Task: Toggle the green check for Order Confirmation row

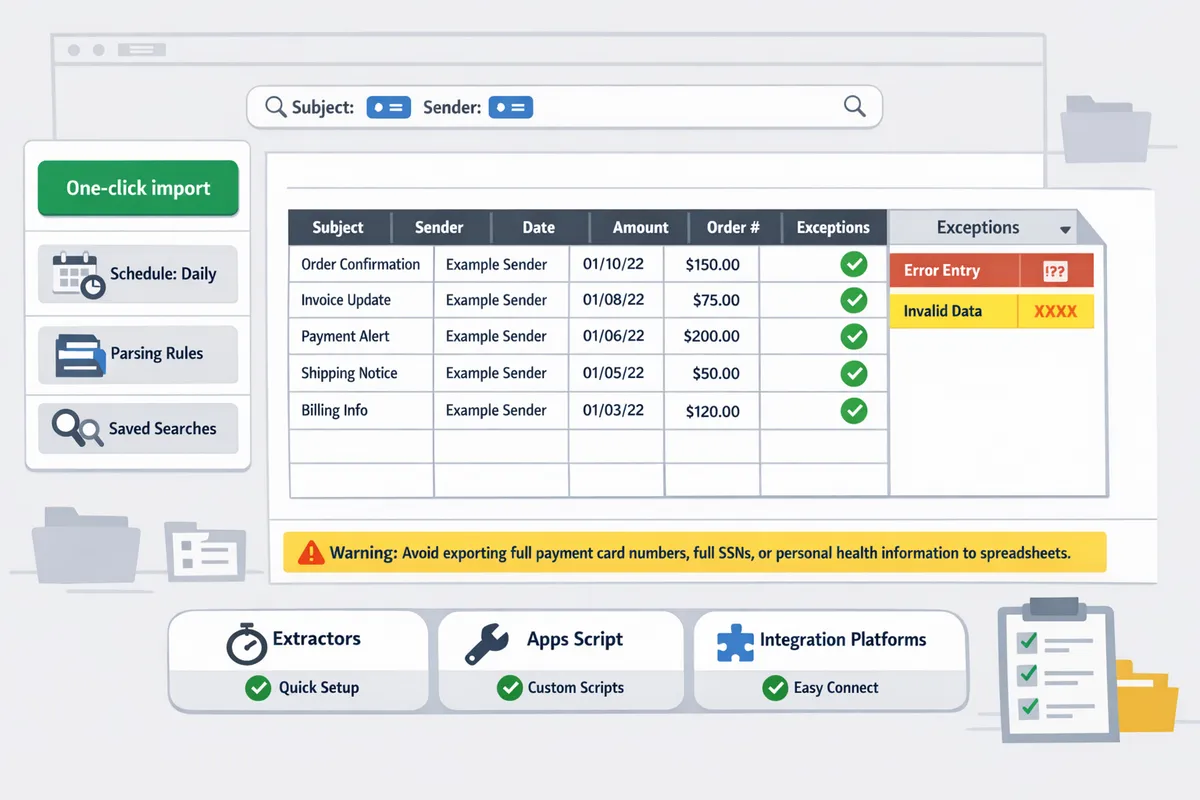Action: click(x=853, y=264)
